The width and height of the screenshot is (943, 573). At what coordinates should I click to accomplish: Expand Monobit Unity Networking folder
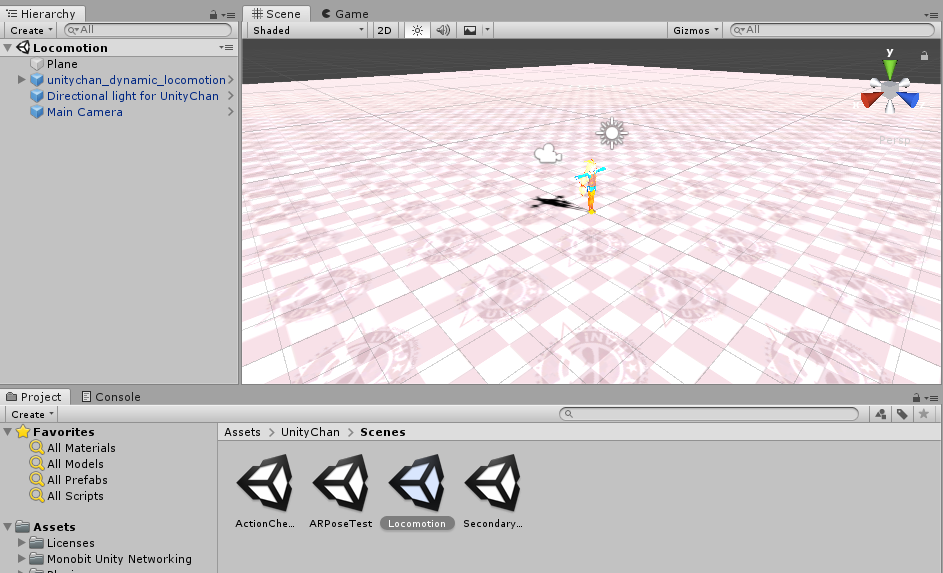click(22, 559)
